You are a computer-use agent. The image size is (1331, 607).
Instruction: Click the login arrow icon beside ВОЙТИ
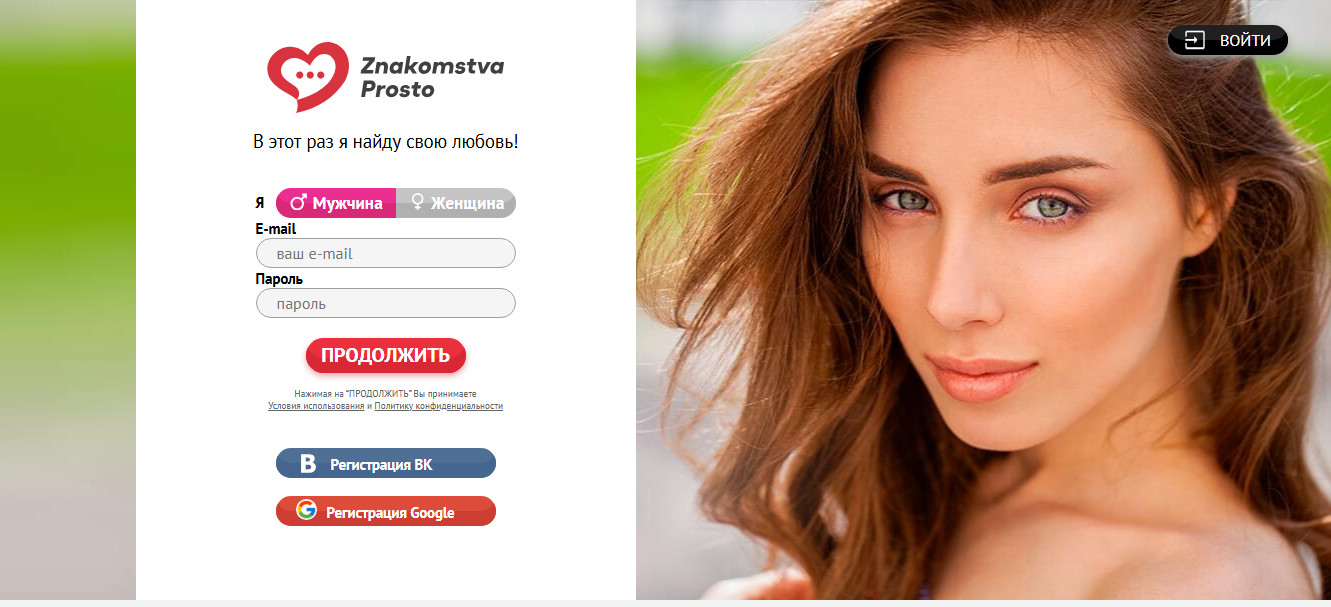pyautogui.click(x=1195, y=40)
